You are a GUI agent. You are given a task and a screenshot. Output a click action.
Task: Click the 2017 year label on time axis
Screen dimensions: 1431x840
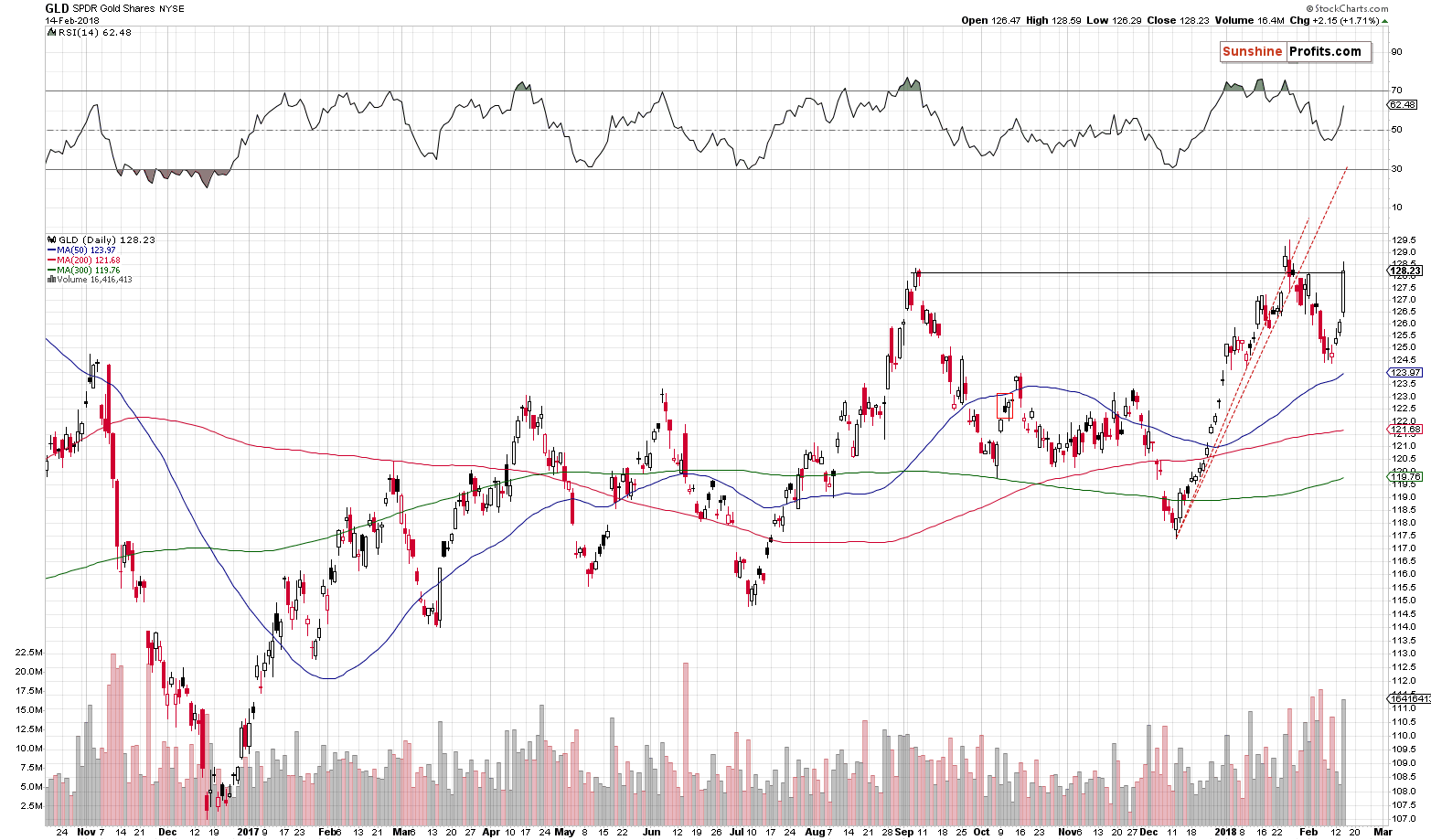(248, 833)
